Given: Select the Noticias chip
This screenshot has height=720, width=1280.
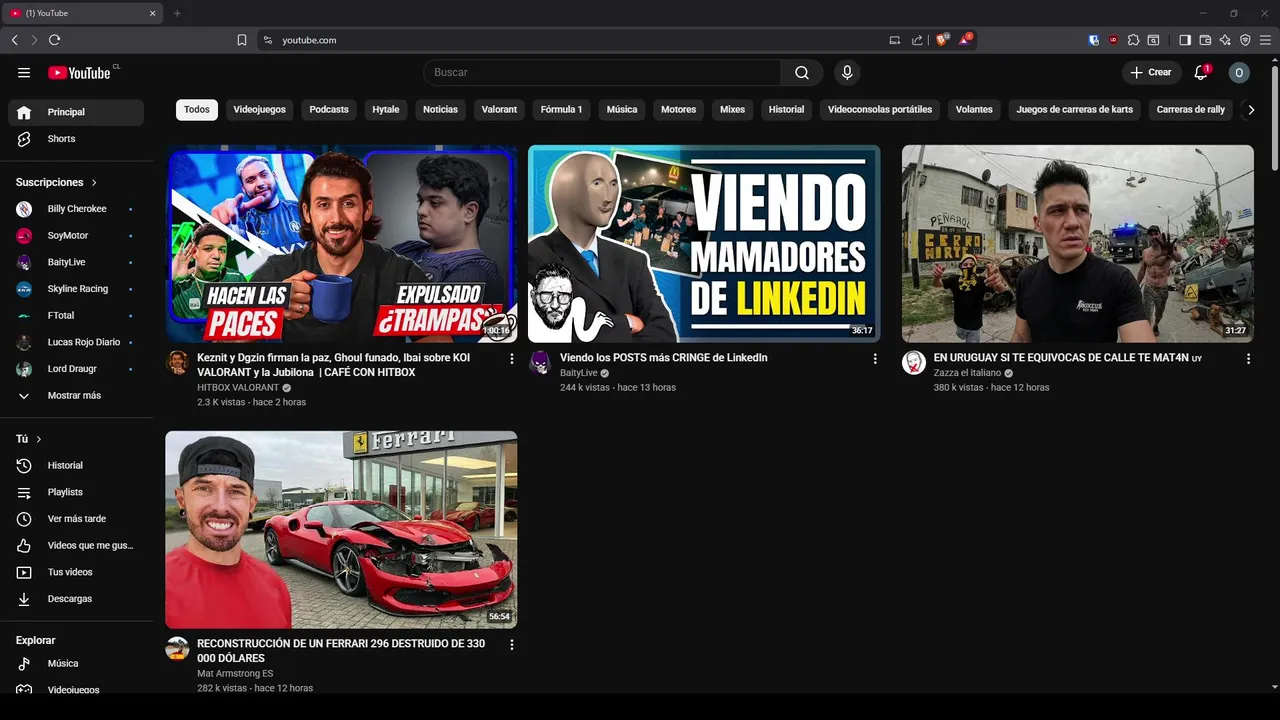Looking at the screenshot, I should (x=440, y=110).
